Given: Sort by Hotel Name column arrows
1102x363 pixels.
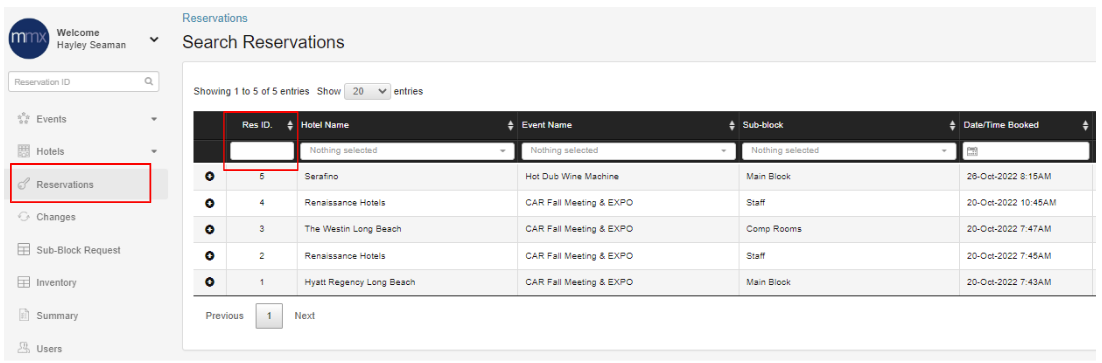Looking at the screenshot, I should [x=511, y=126].
